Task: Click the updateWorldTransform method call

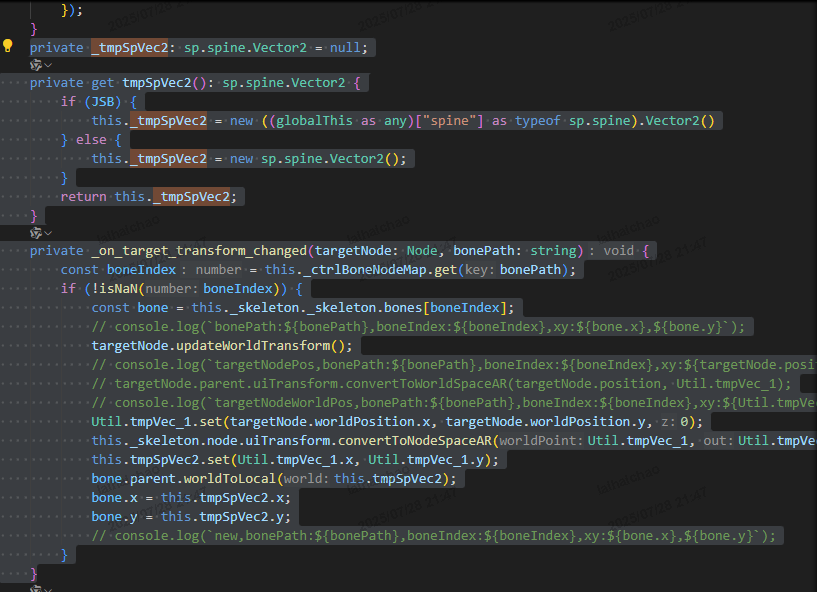Action: tap(253, 346)
